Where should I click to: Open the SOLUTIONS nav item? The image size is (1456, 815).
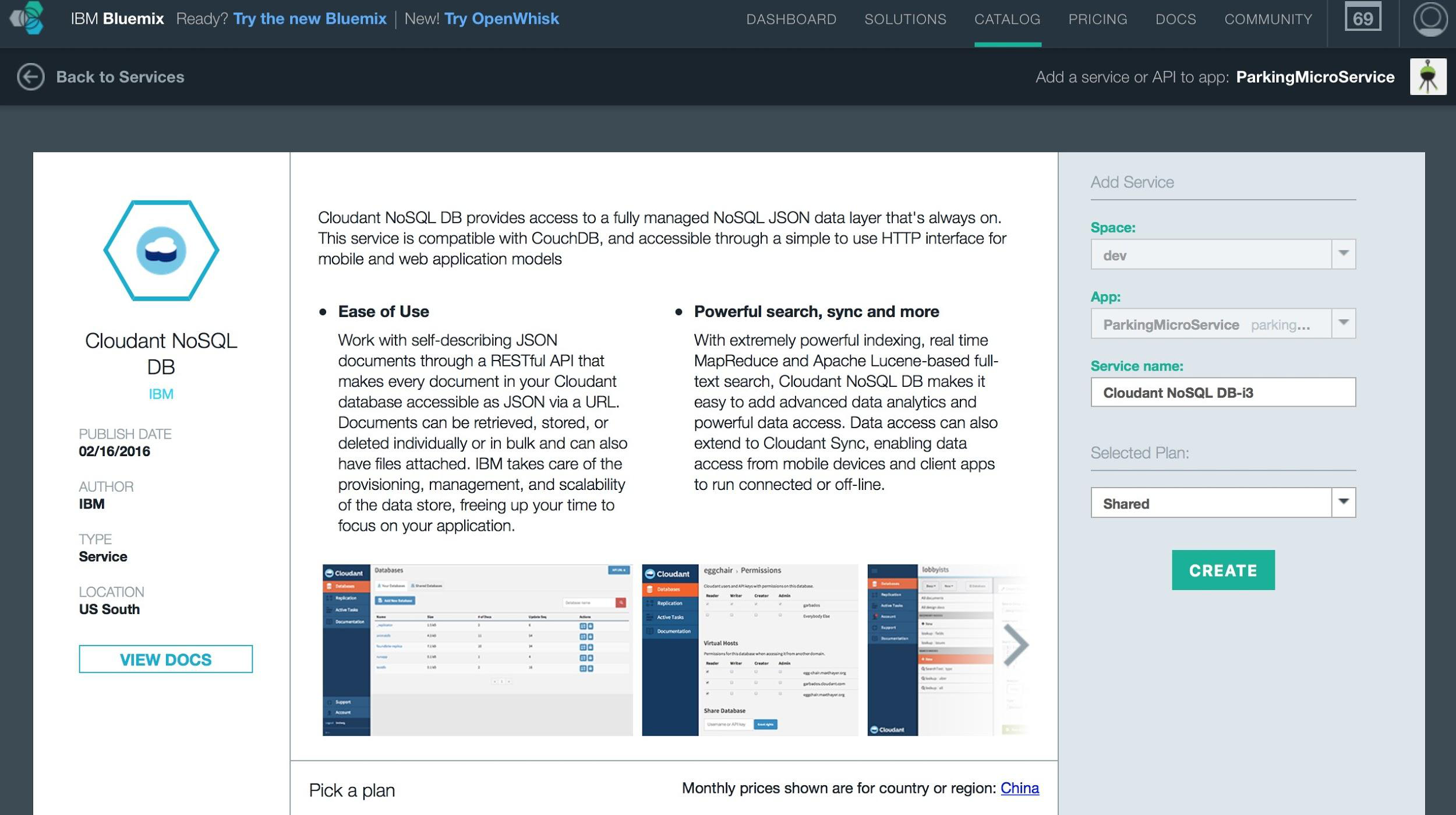pos(905,19)
